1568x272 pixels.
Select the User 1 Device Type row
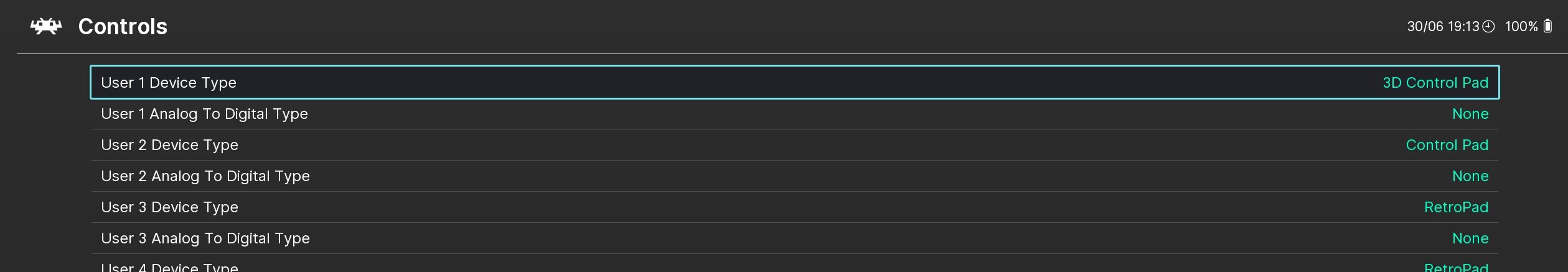tap(794, 82)
